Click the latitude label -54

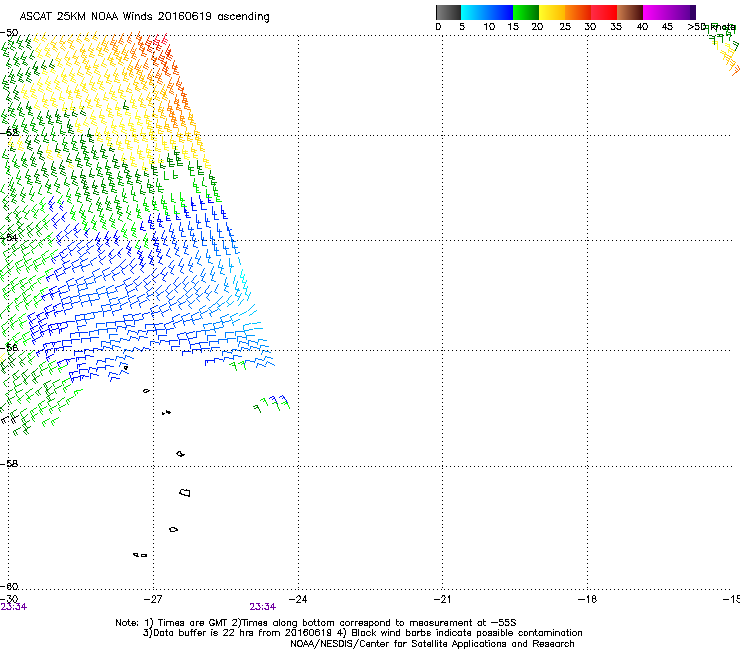[9, 237]
